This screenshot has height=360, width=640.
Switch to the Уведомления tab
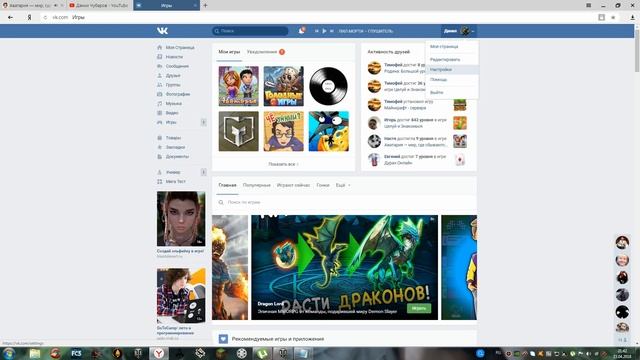262,52
